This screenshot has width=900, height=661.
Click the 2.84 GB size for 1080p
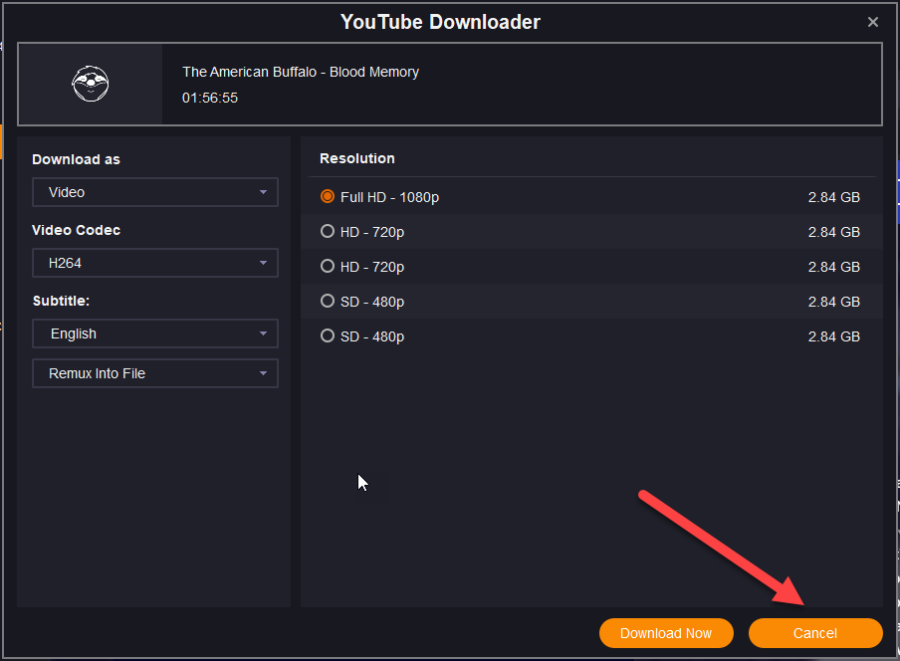point(833,197)
